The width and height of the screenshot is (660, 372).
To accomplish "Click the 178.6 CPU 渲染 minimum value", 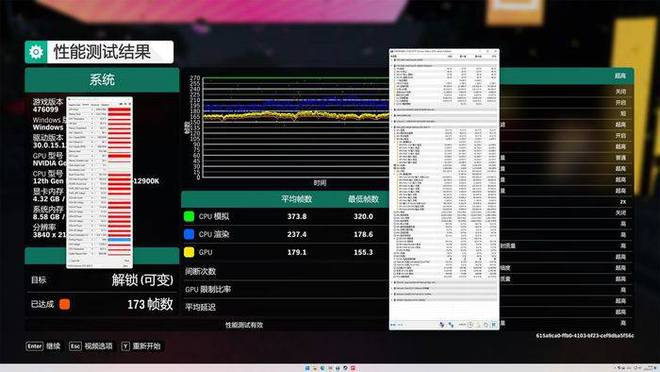I will pyautogui.click(x=363, y=234).
